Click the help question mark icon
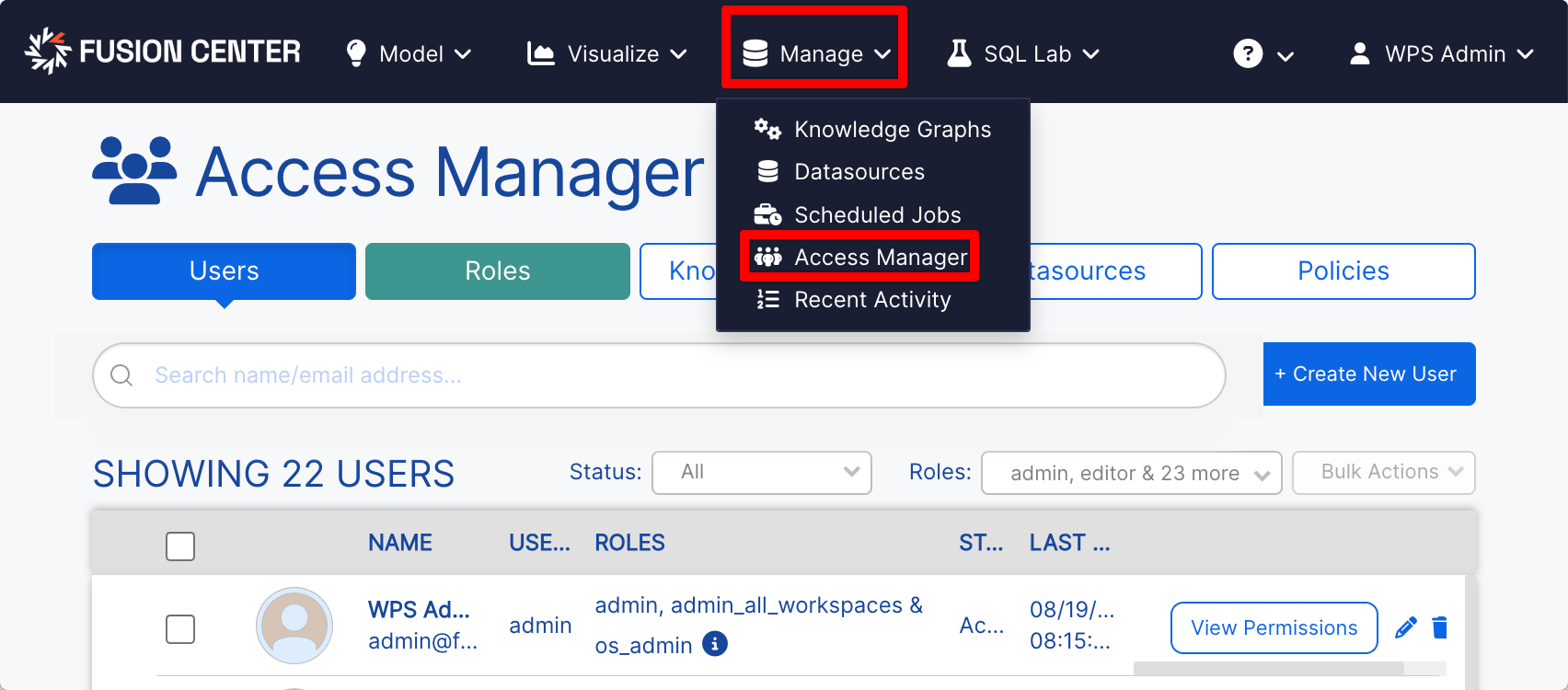This screenshot has height=690, width=1568. coord(1247,53)
